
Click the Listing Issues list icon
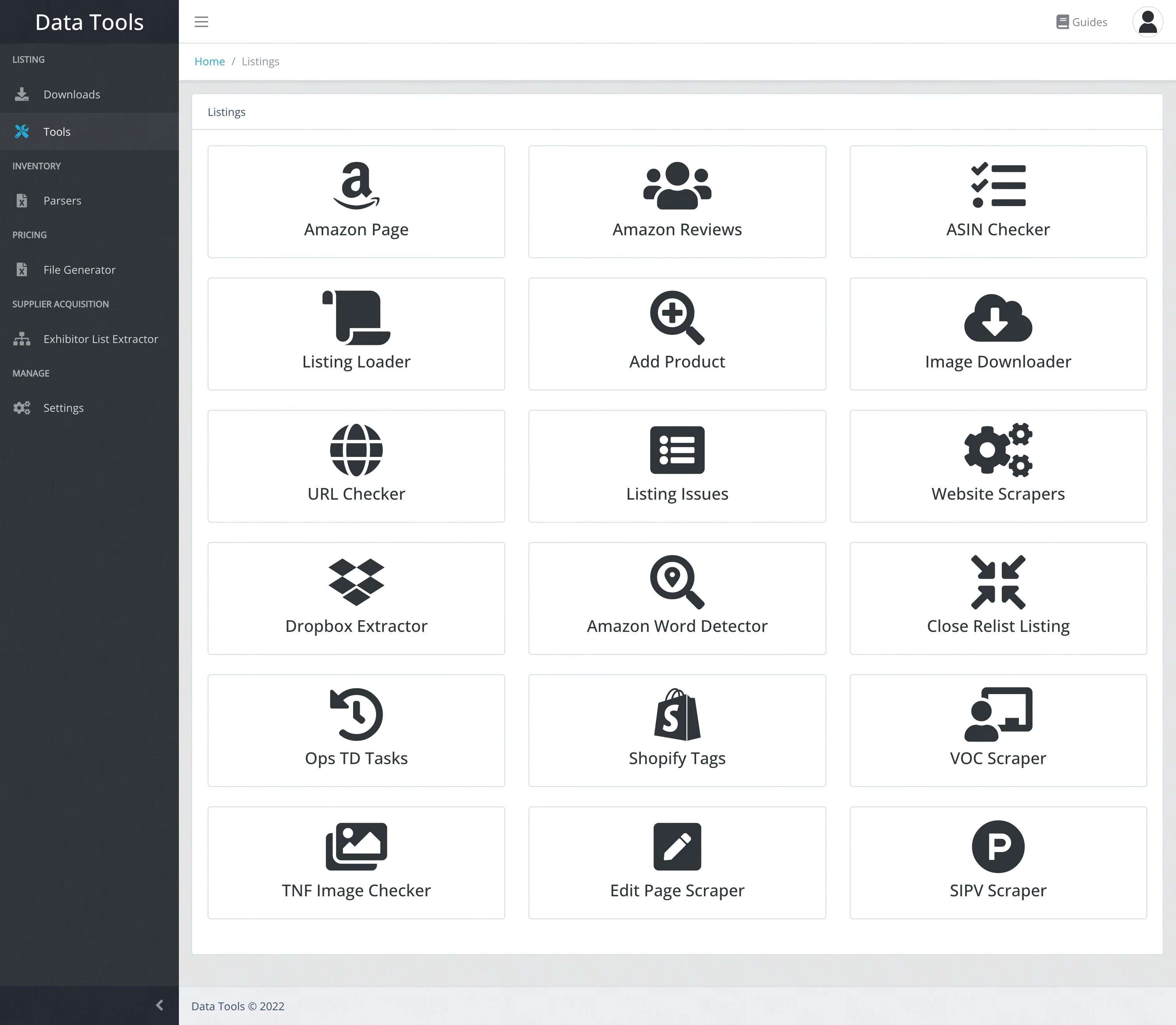point(677,450)
